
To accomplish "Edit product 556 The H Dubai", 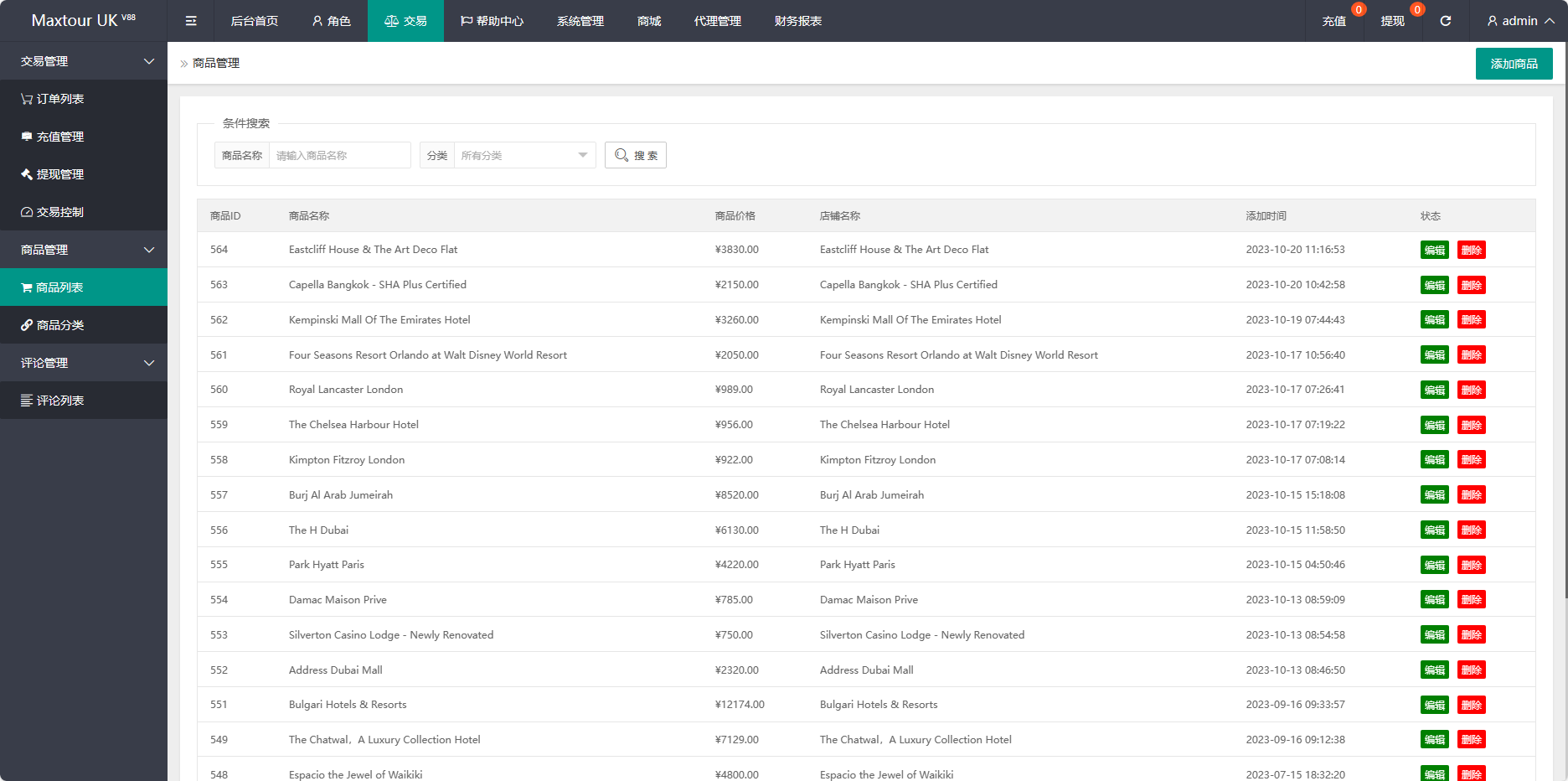I will coord(1435,530).
